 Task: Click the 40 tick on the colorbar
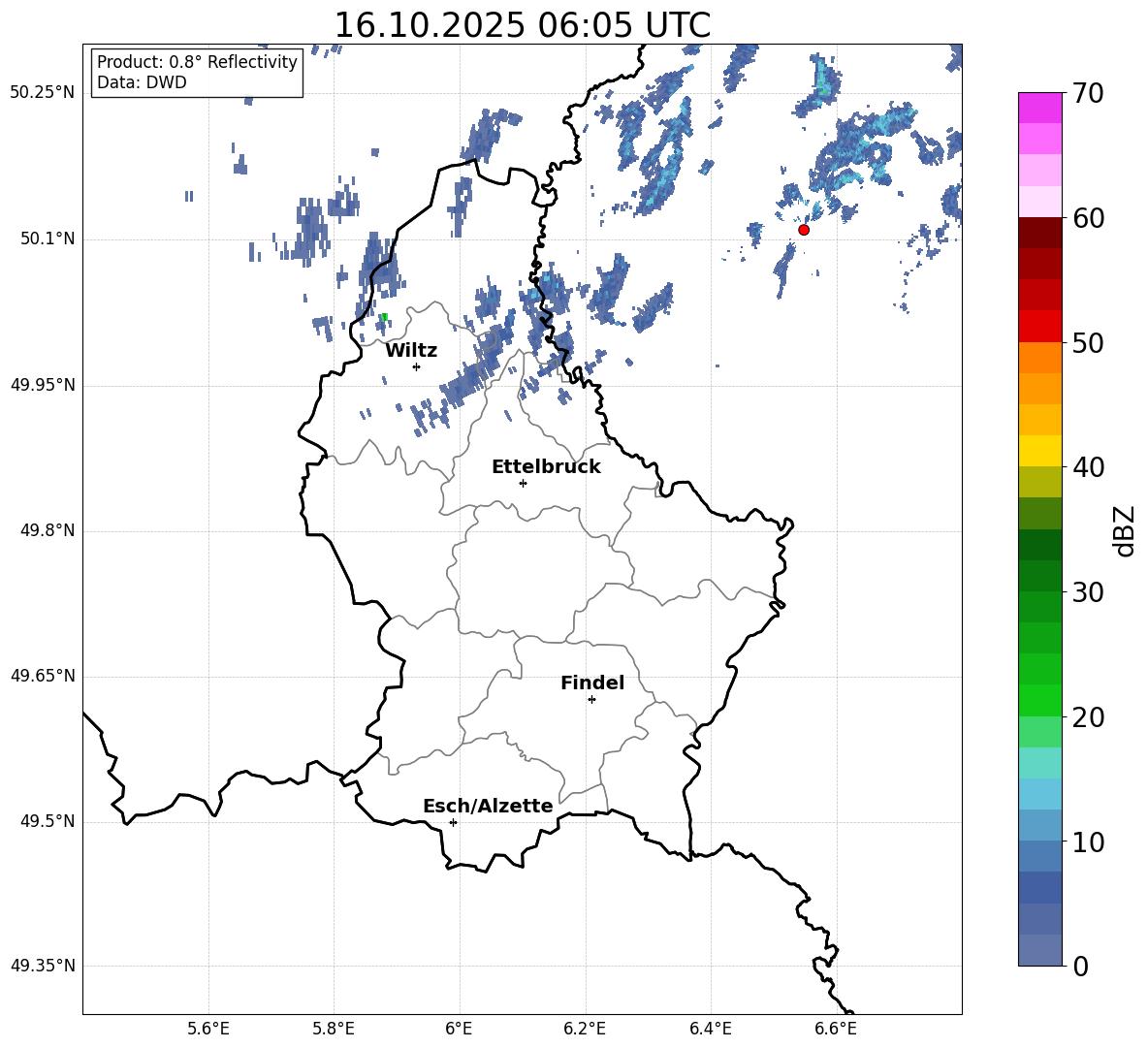click(x=1088, y=467)
